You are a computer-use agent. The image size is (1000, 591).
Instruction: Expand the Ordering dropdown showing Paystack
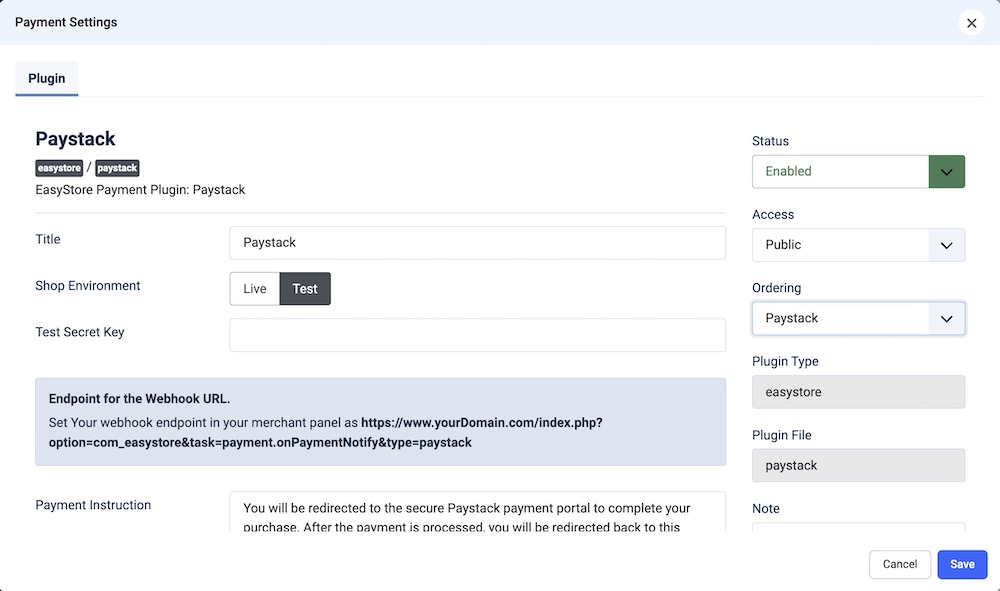coord(840,319)
